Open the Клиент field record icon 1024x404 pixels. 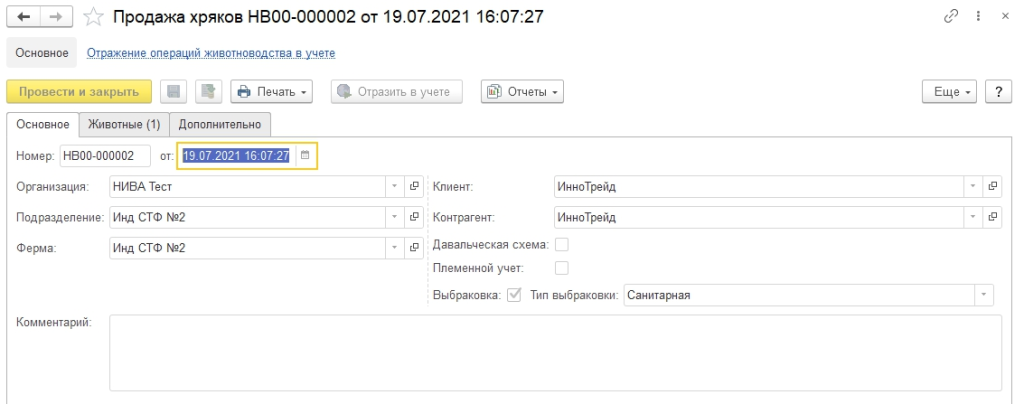[992, 186]
